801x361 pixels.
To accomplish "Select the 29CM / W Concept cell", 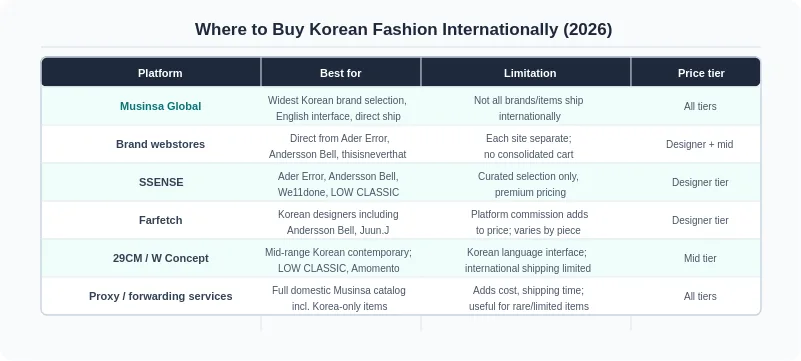I will point(160,258).
